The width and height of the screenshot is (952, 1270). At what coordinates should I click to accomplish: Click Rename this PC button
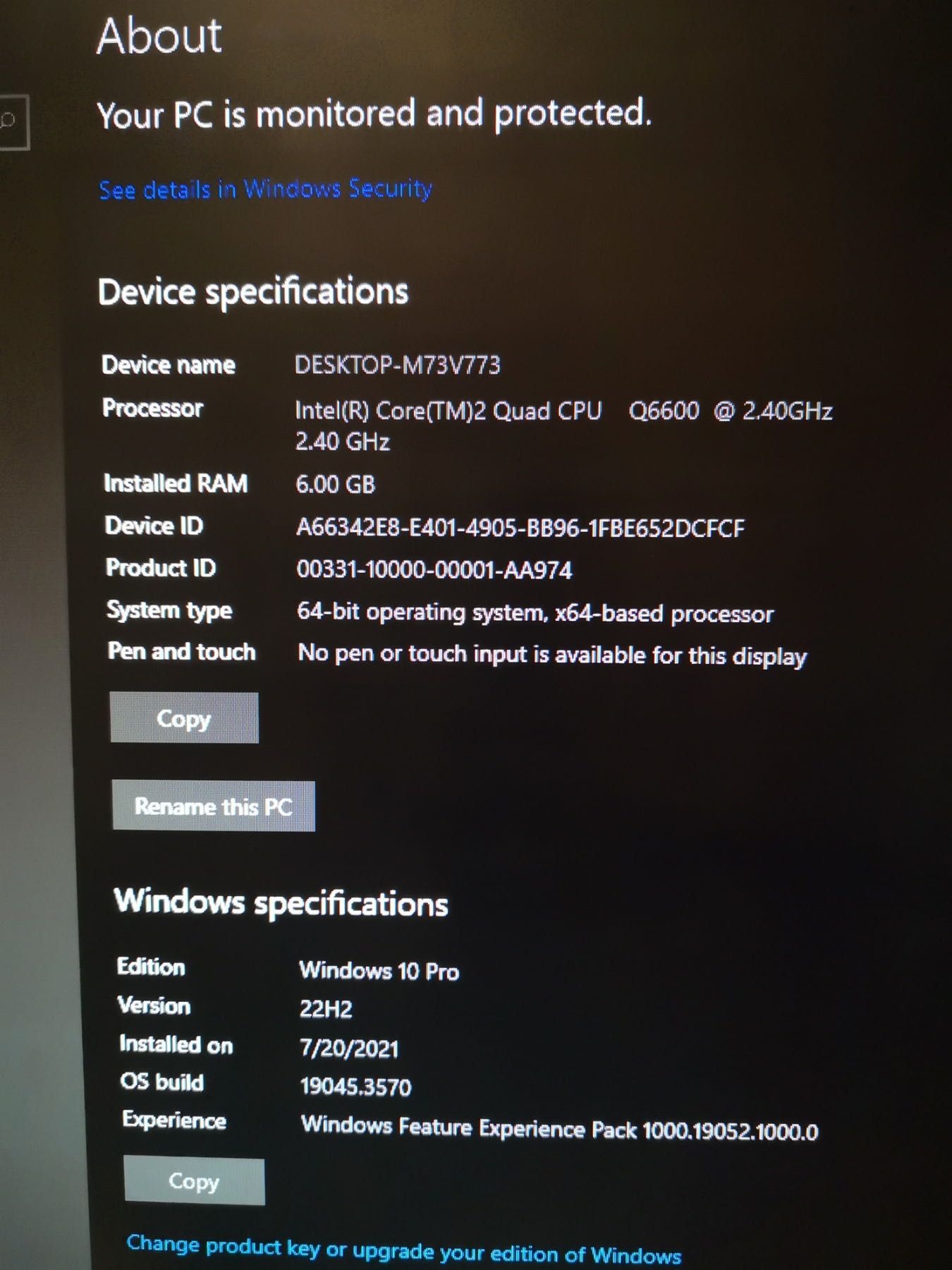[x=214, y=806]
